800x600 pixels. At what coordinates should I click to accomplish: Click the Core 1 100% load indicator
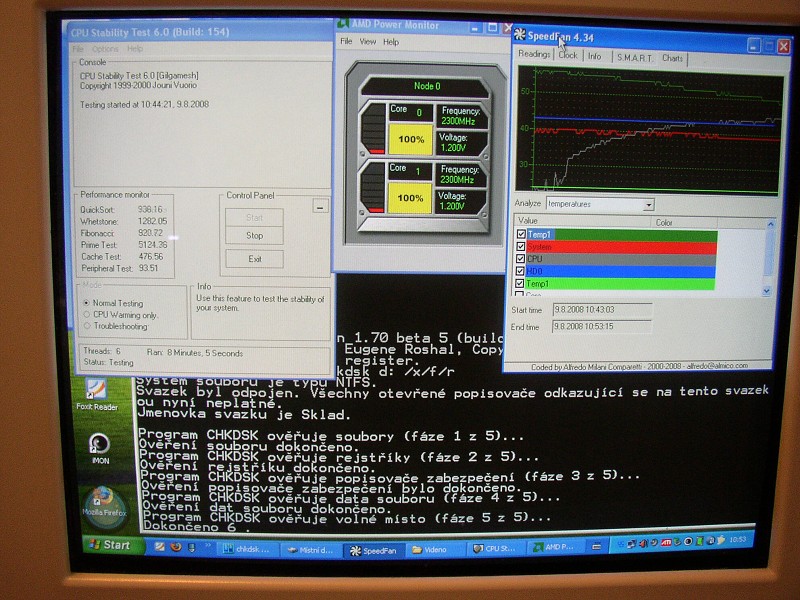tap(410, 198)
